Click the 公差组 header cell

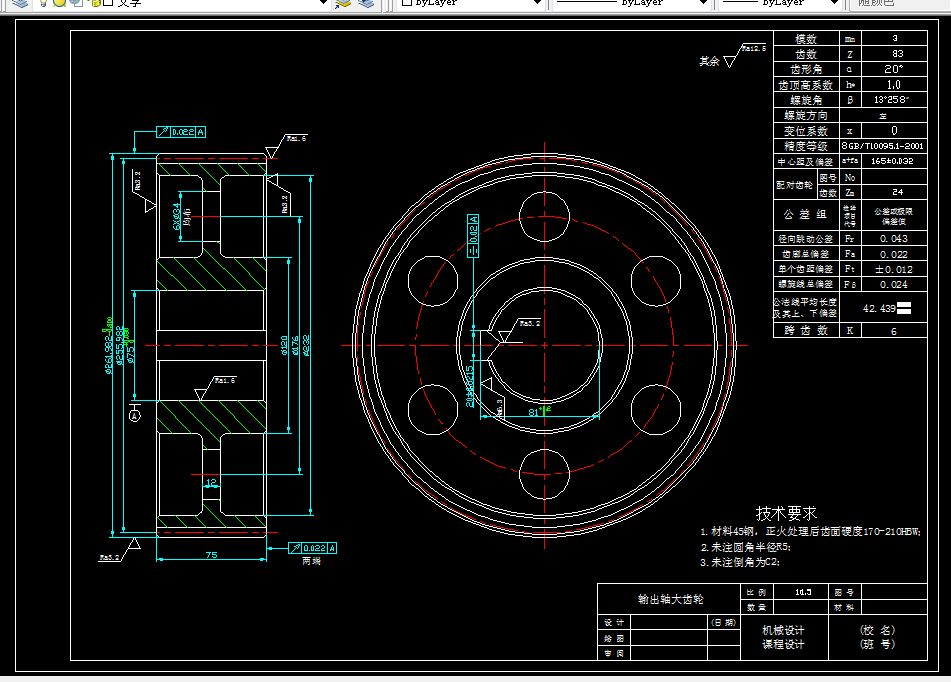point(806,215)
